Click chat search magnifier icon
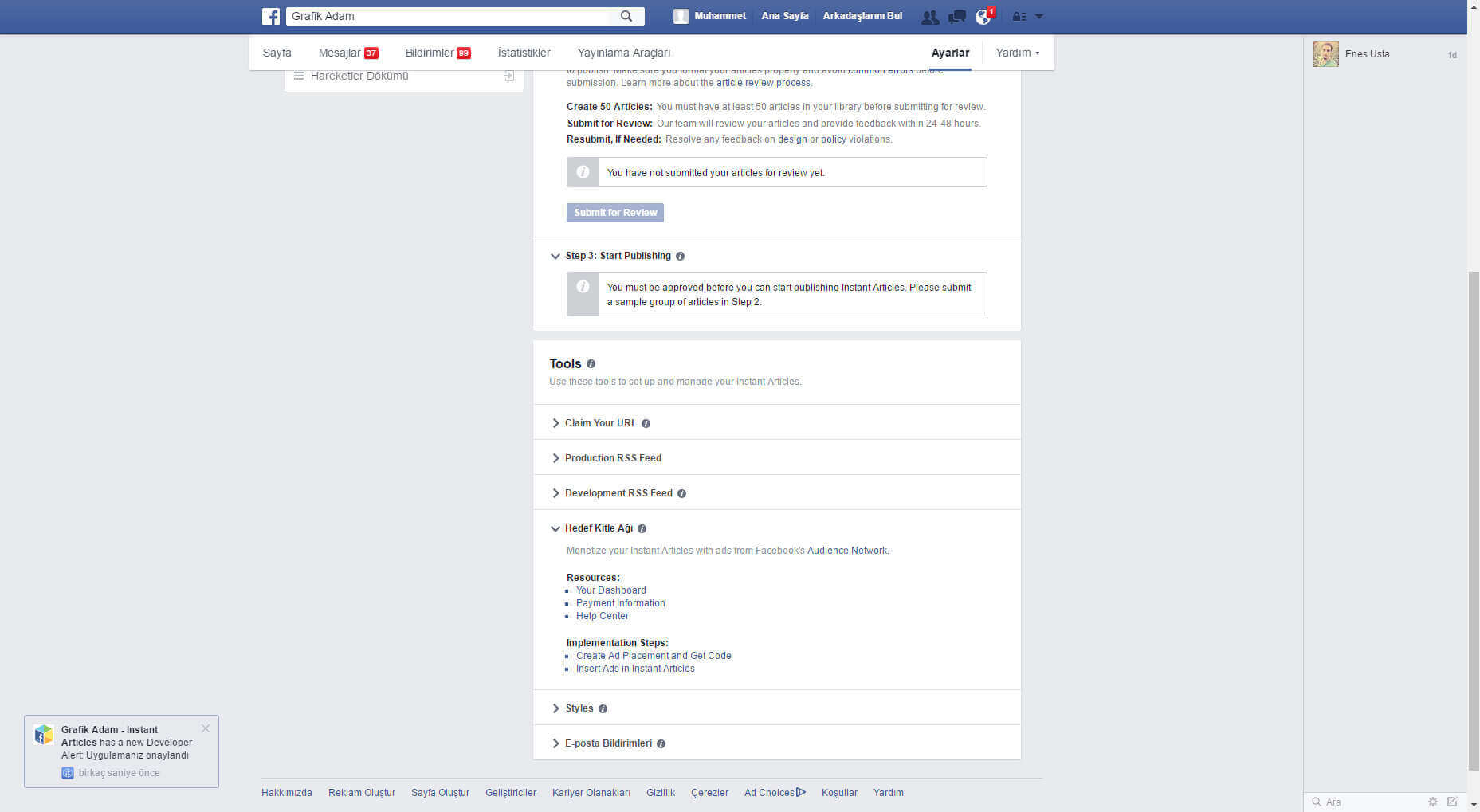The image size is (1480, 812). pyautogui.click(x=1317, y=802)
